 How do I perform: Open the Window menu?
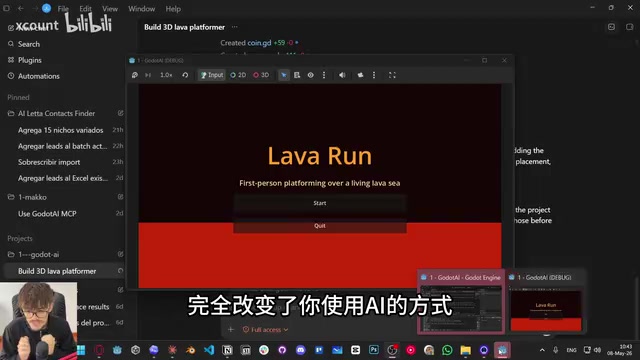click(142, 9)
